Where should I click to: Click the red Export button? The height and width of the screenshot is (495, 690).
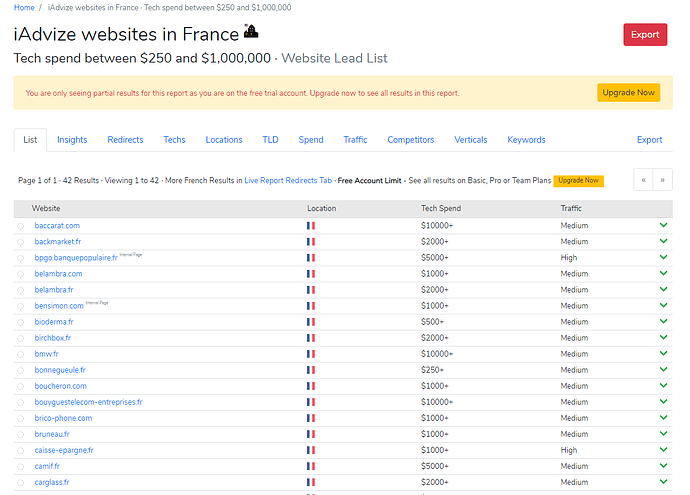point(645,35)
